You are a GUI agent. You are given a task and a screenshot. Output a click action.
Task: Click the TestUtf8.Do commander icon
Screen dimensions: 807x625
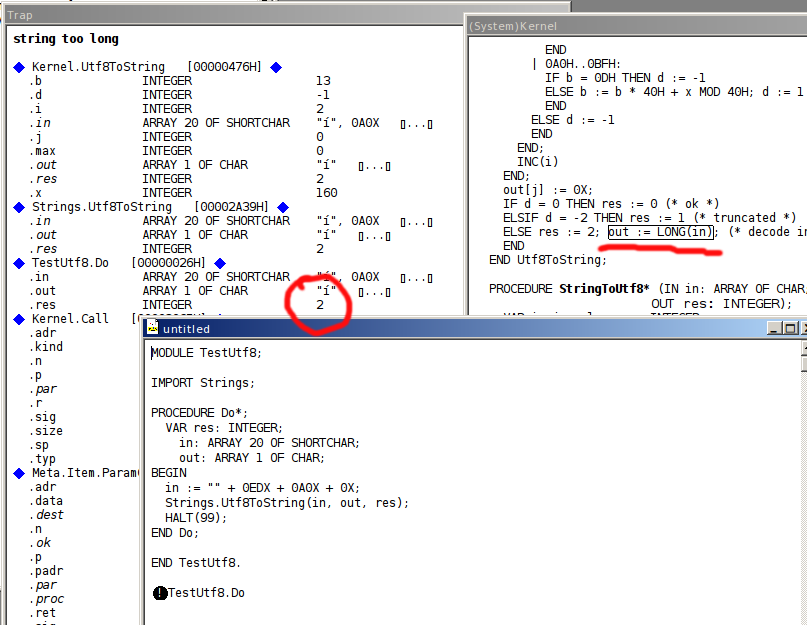point(160,593)
